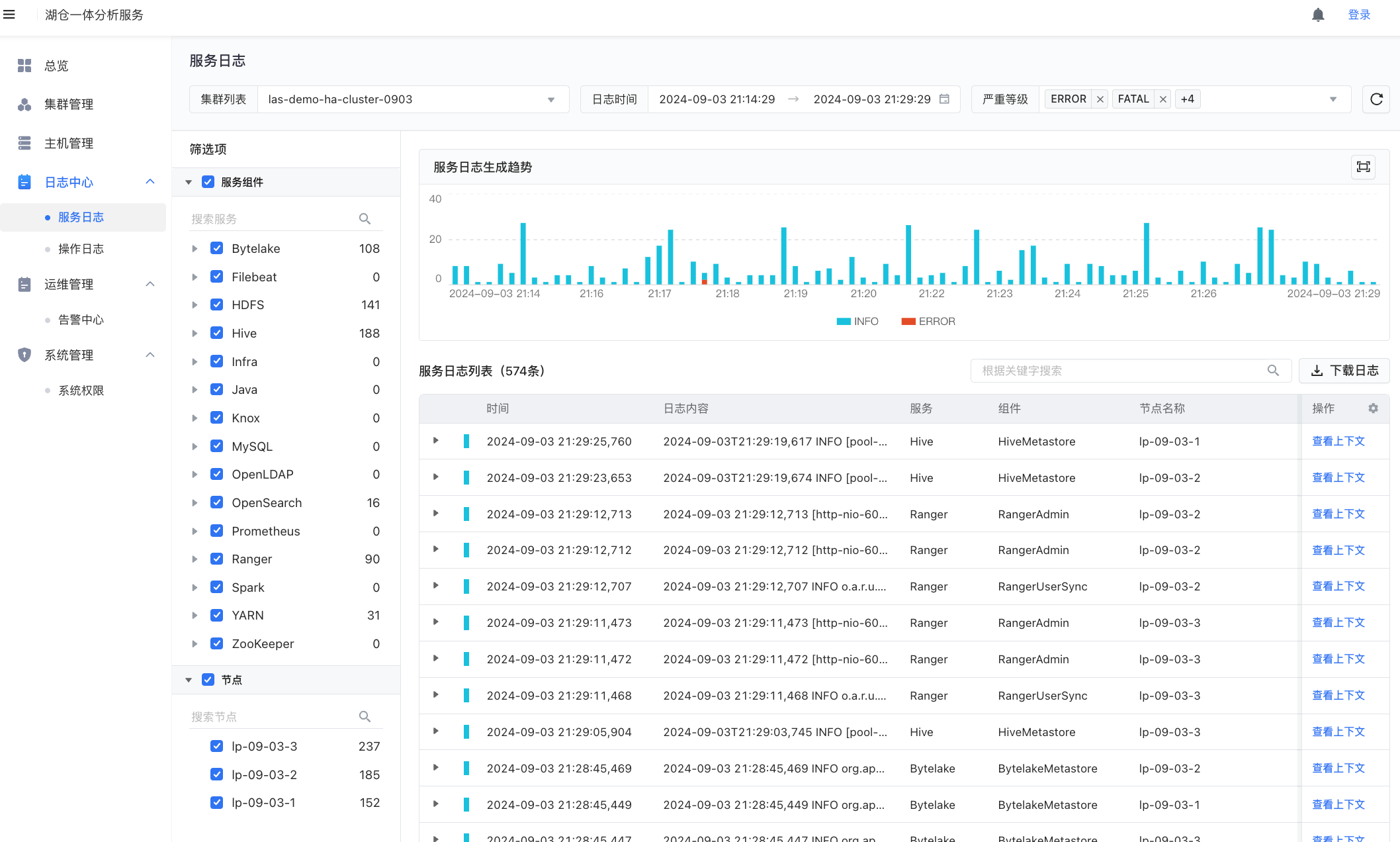The height and width of the screenshot is (842, 1400).
Task: Click the search icon in 搜索节点
Action: [365, 717]
